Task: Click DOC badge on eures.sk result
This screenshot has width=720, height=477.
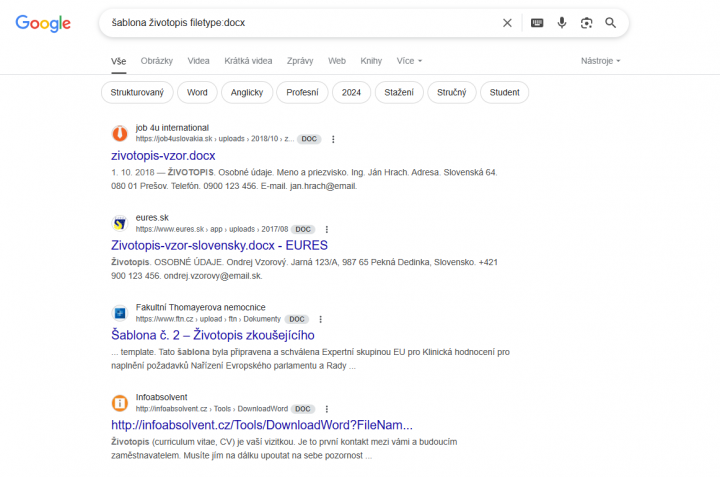Action: (x=303, y=229)
